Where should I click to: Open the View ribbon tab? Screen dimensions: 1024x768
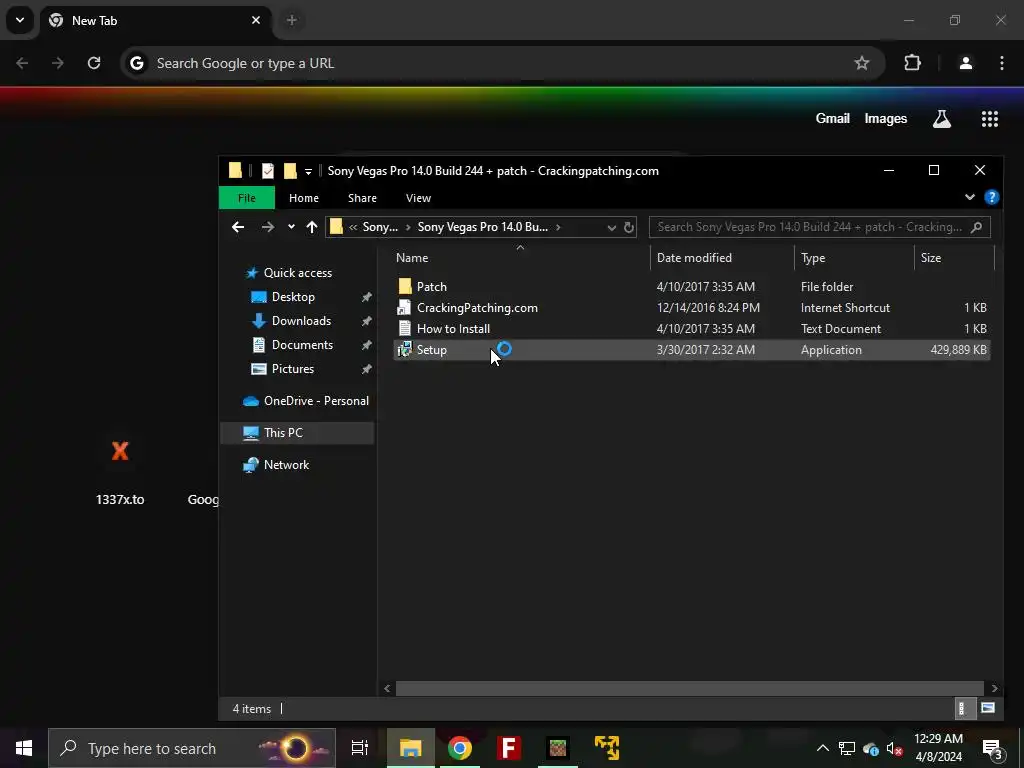coord(418,198)
